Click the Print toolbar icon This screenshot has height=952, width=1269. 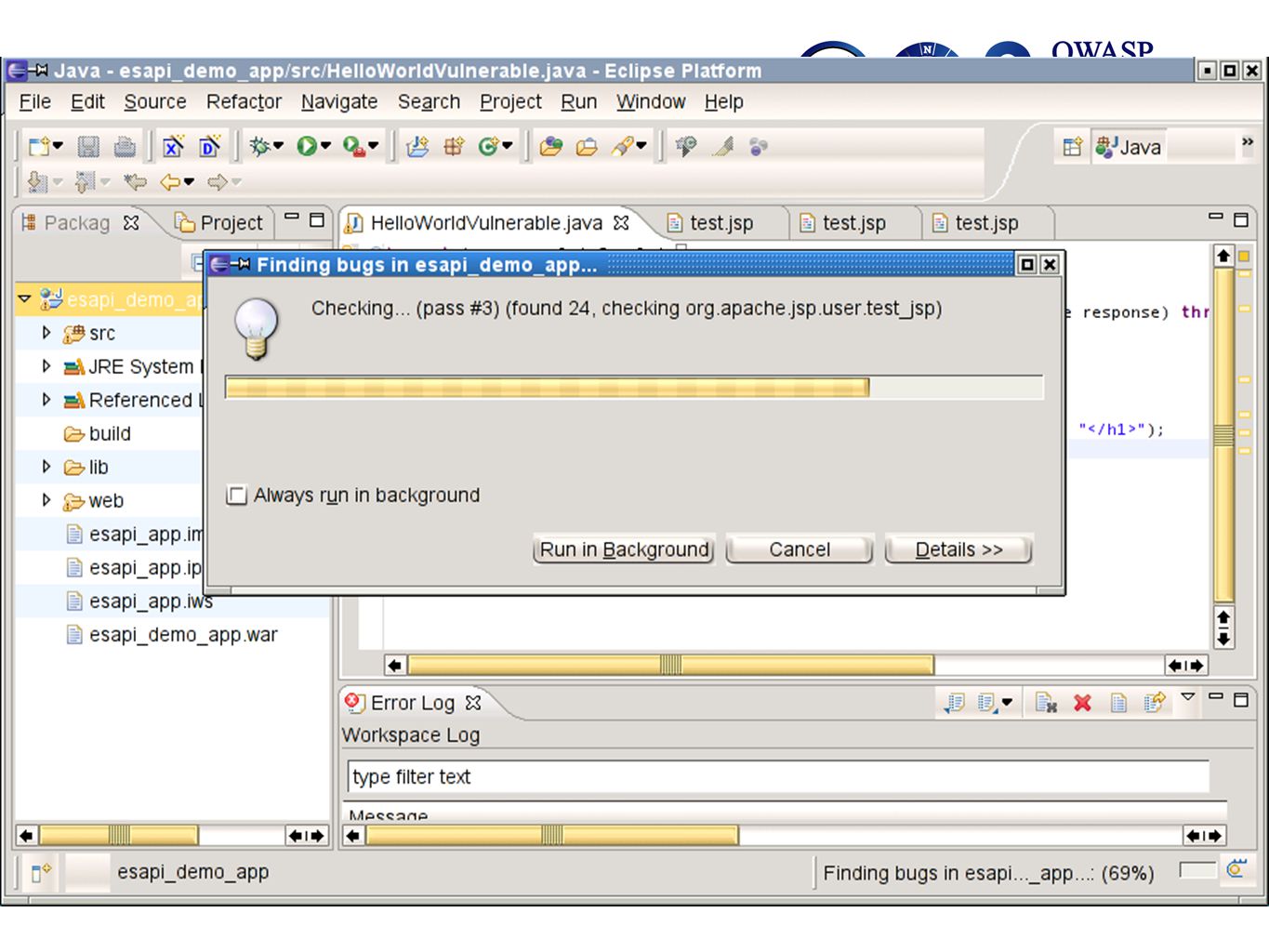[125, 146]
